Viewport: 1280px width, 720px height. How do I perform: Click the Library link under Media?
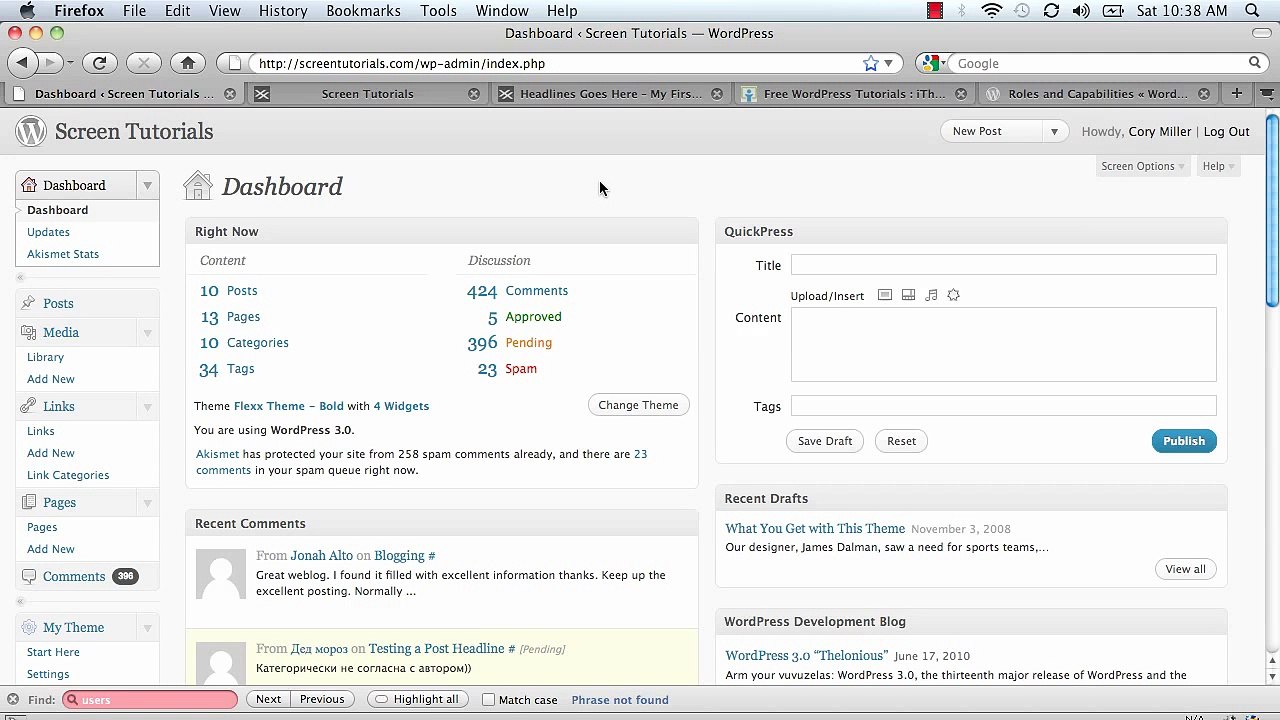tap(45, 357)
